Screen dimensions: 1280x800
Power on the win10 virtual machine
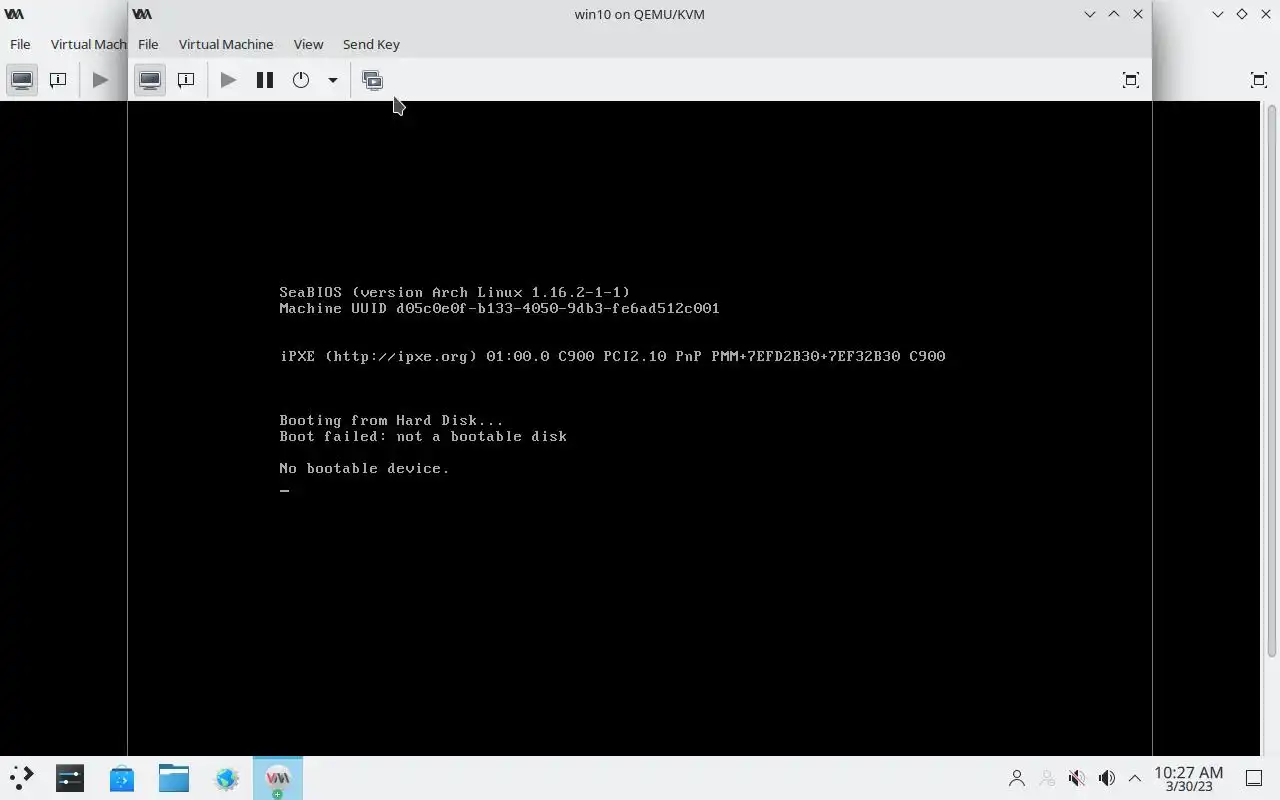228,80
